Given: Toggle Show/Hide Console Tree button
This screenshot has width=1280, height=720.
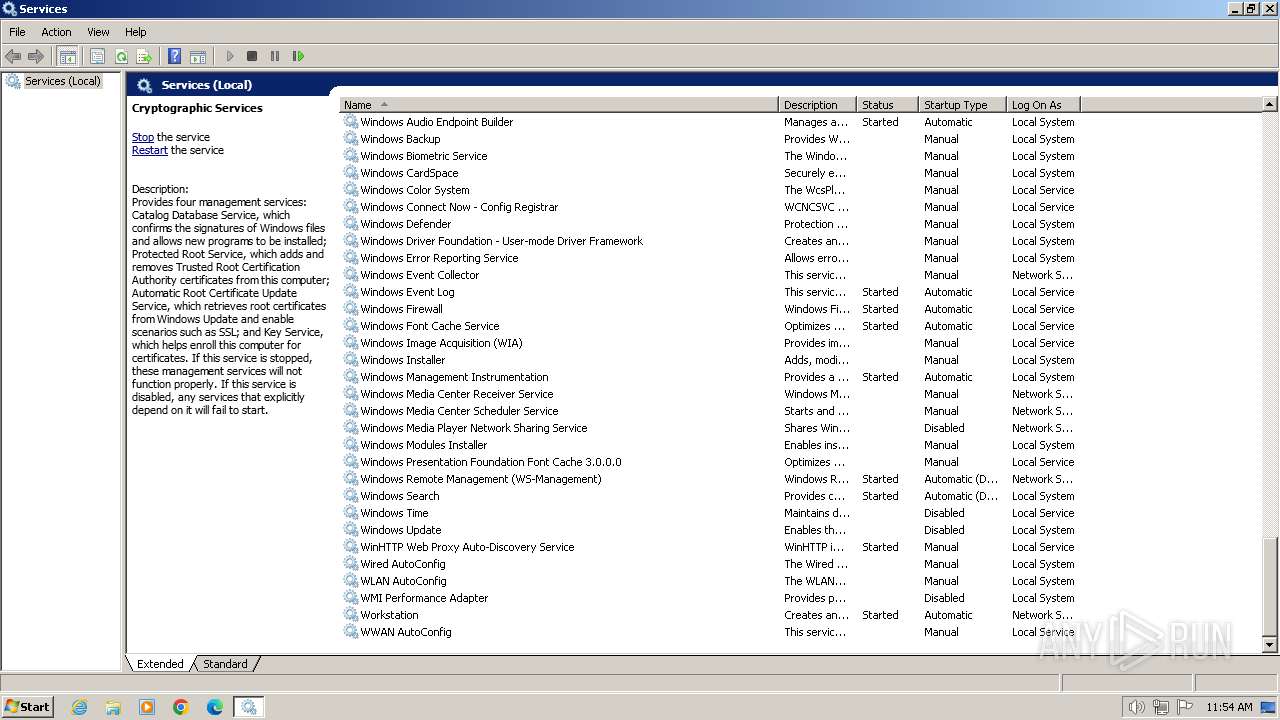Looking at the screenshot, I should coord(68,57).
